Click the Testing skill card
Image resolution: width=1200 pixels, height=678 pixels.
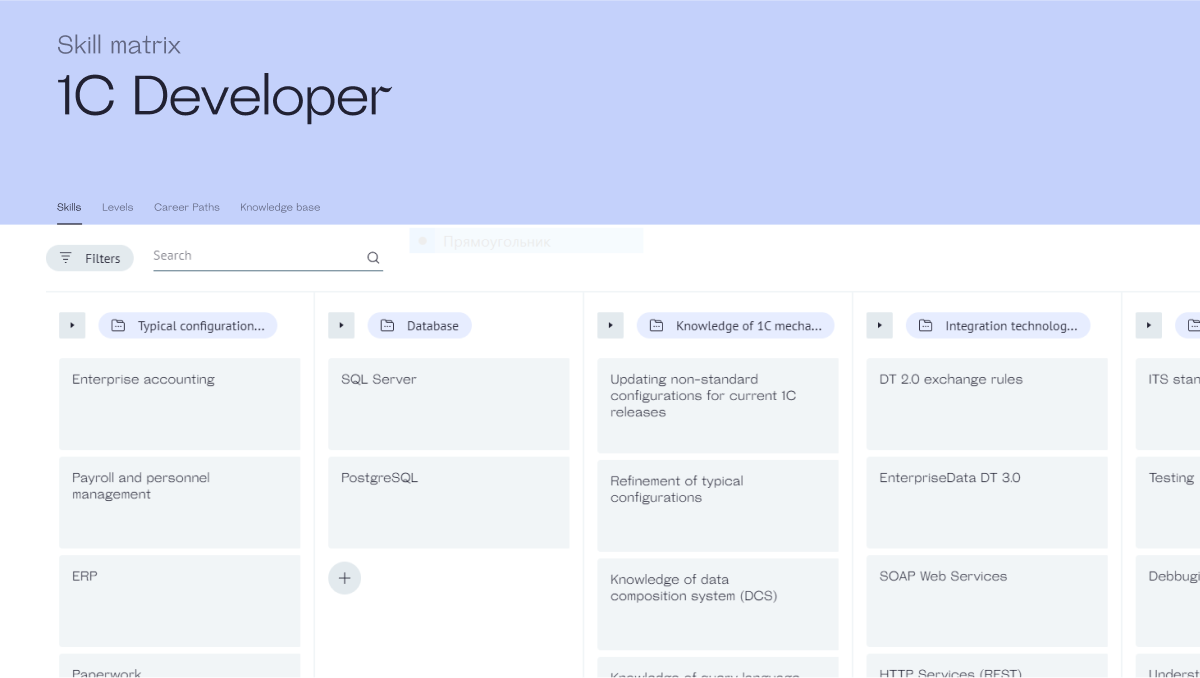(x=1168, y=502)
